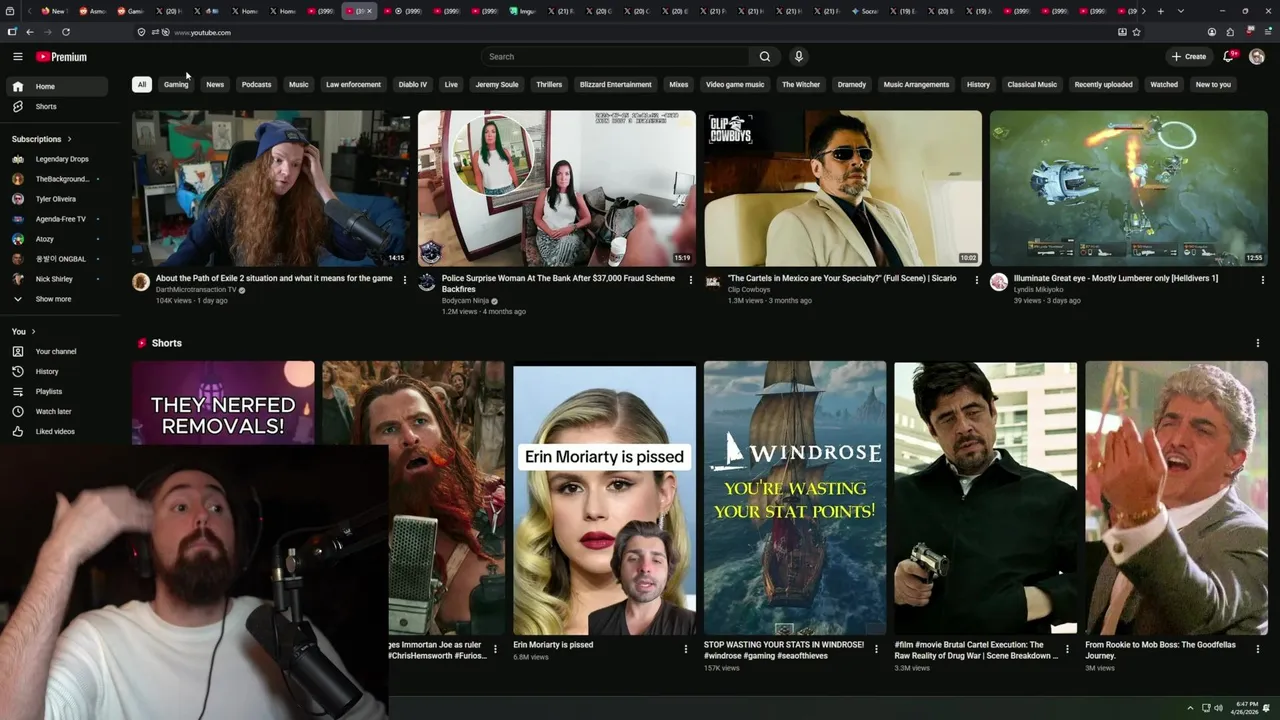
Task: Expand the You section chevron
Action: tap(33, 332)
